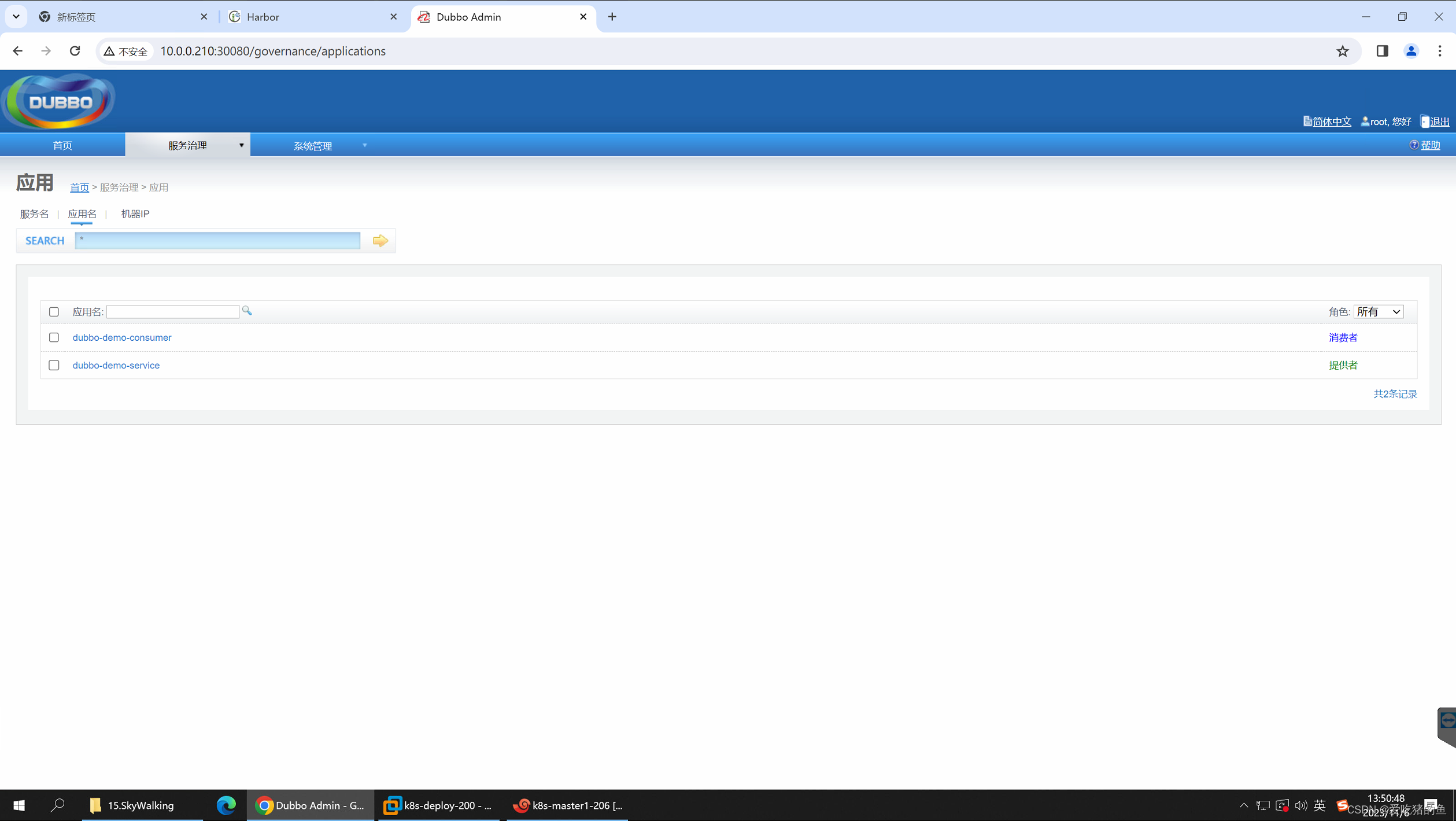Click the 不安全 security warning icon
The height and width of the screenshot is (821, 1456).
point(125,51)
